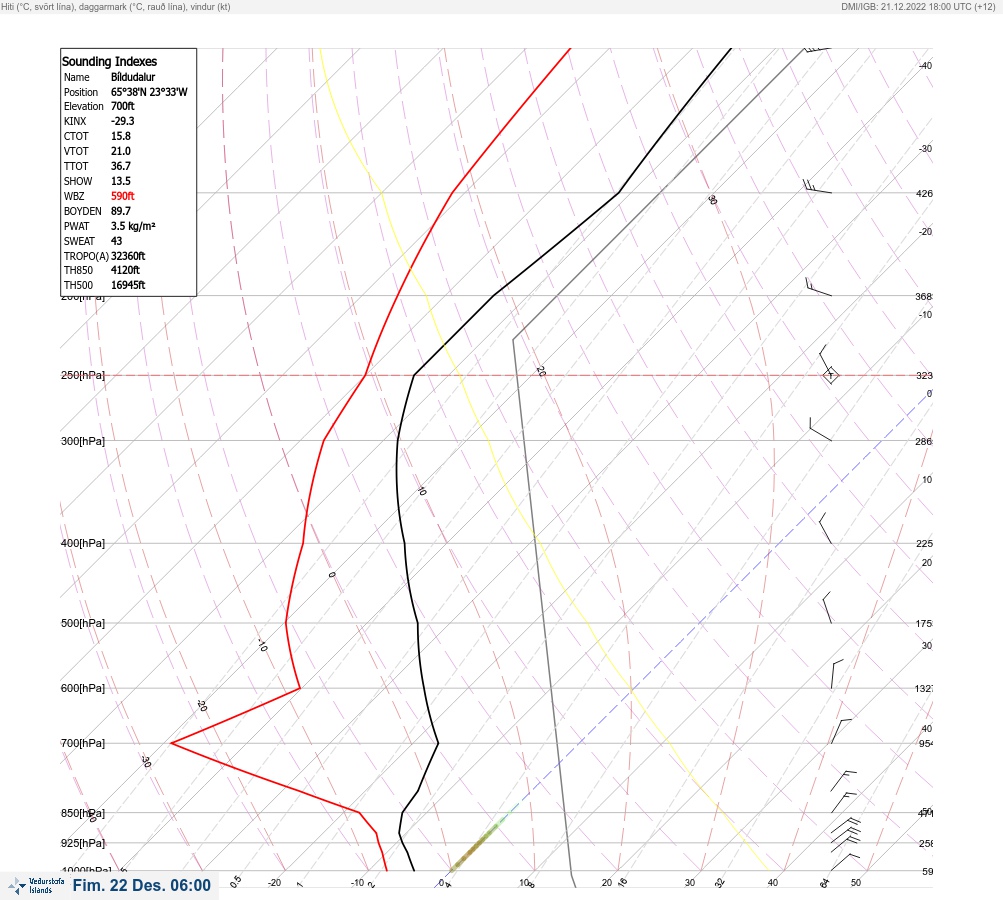Viewport: 1003px width, 900px height.
Task: Click the TTOT value '36.7'
Action: pos(120,166)
